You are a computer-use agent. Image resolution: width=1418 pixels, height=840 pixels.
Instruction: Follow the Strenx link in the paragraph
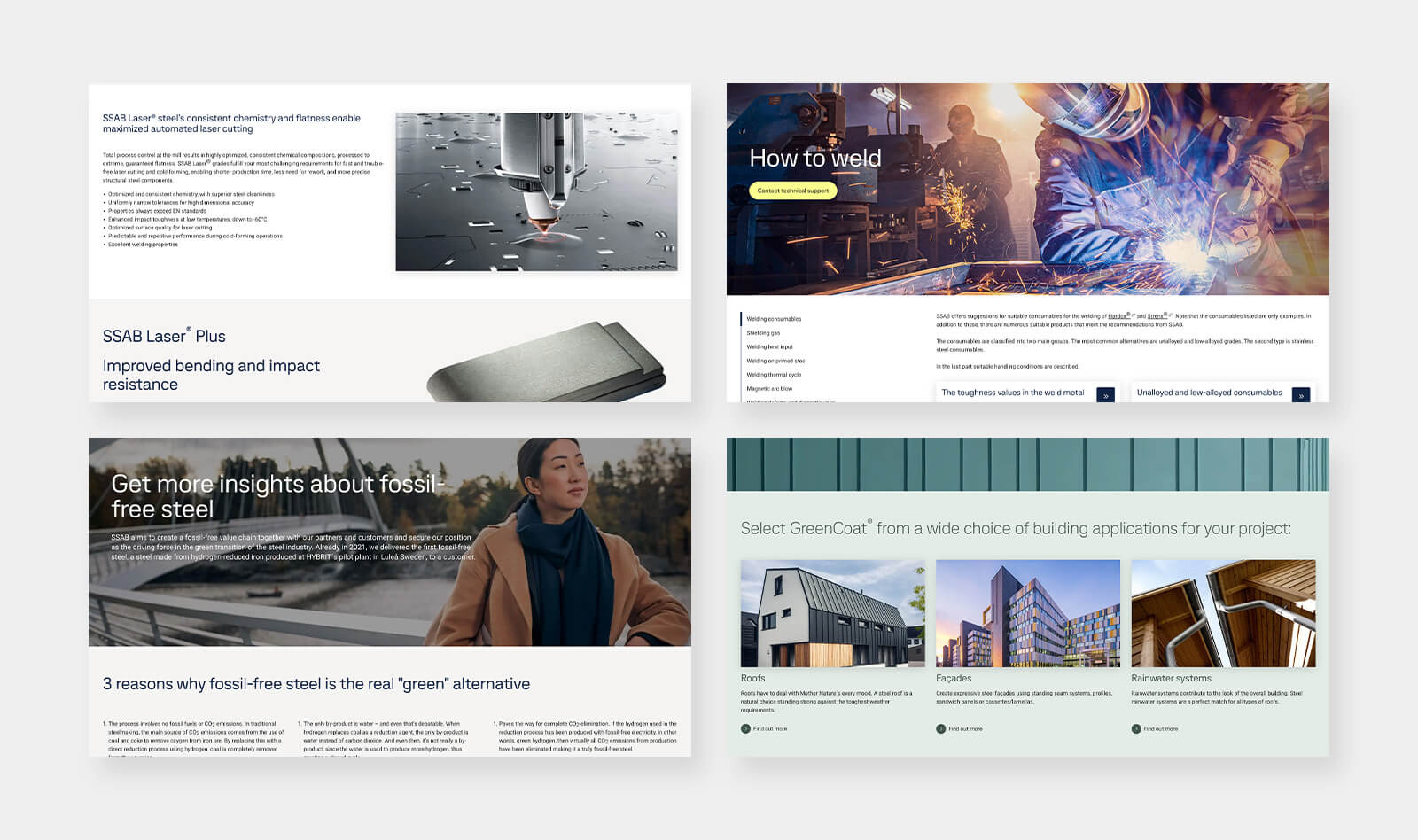(1157, 316)
